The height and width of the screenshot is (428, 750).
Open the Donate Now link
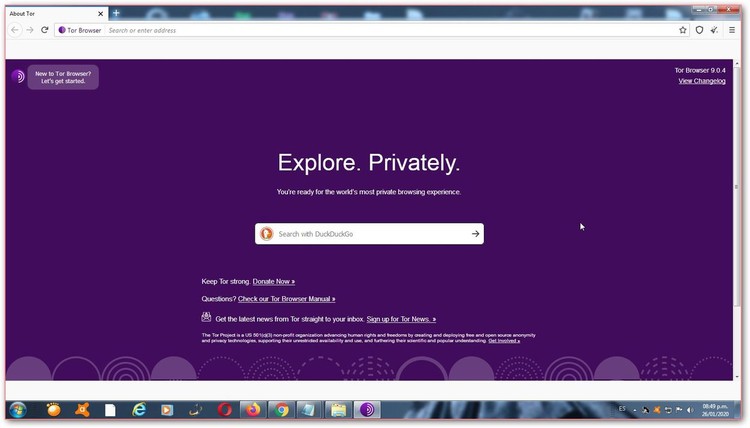tap(274, 282)
